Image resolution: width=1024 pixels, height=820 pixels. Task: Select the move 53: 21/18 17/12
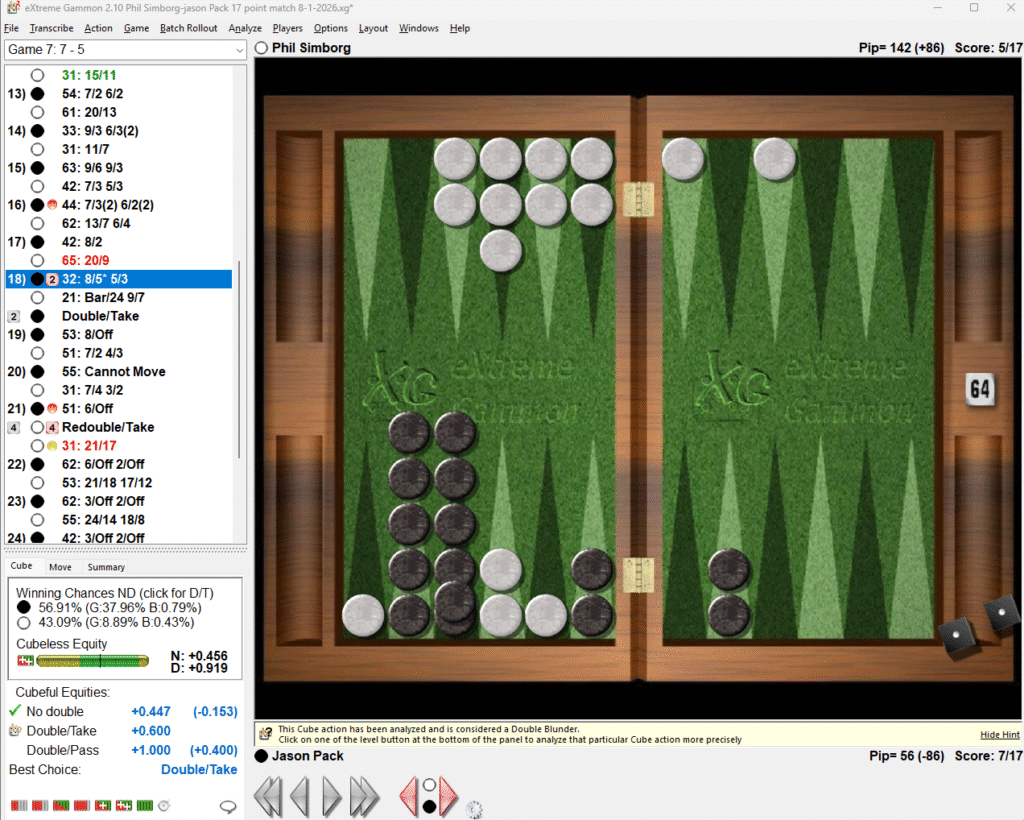coord(107,483)
